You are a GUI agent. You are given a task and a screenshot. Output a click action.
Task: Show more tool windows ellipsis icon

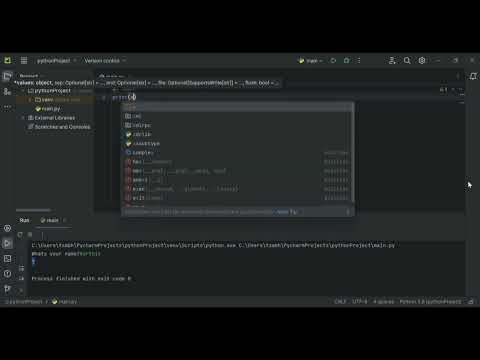tap(7, 107)
